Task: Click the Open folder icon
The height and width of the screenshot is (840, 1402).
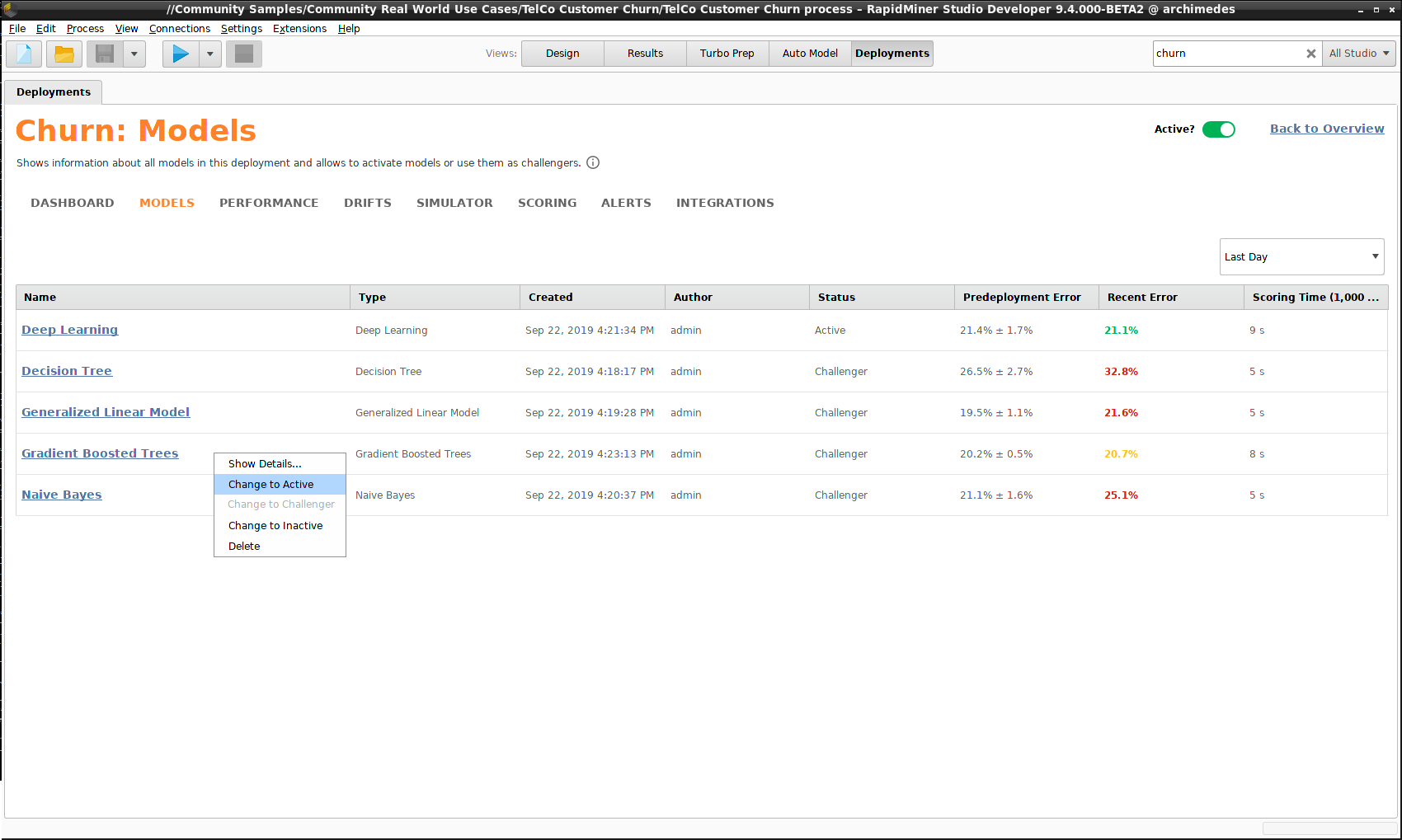Action: (x=64, y=54)
